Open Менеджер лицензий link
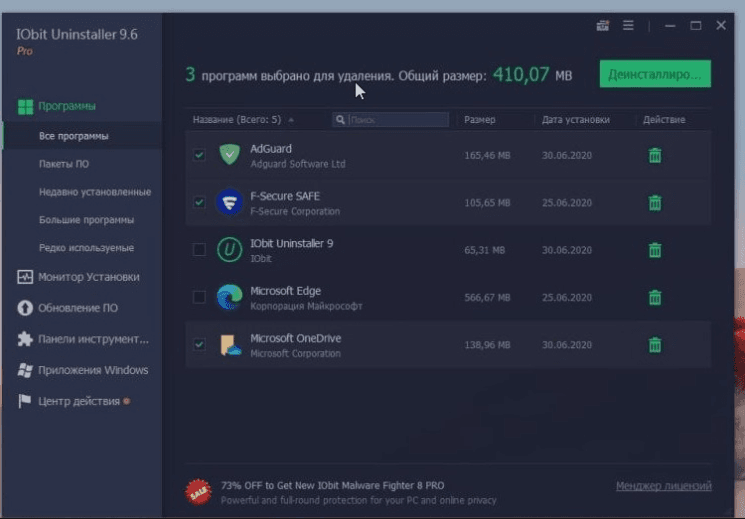This screenshot has height=519, width=745. coord(664,486)
